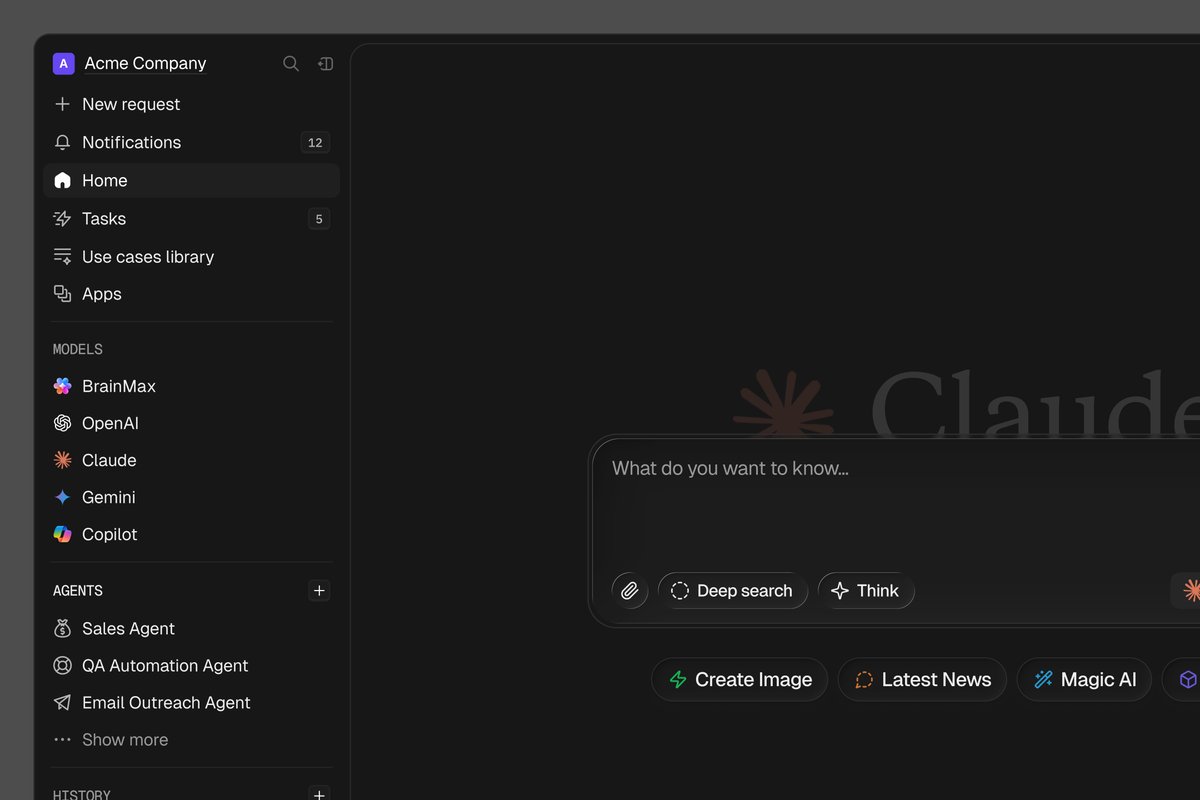The width and height of the screenshot is (1200, 800).
Task: Click the Magic AI suggestion chip
Action: 1084,680
